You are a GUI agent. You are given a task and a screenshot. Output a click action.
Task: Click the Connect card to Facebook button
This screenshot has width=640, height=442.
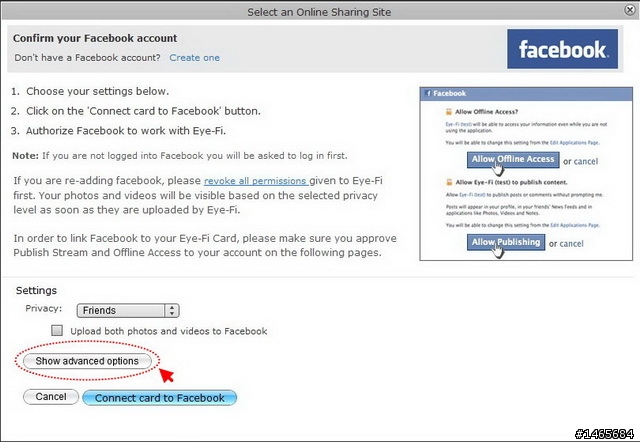(160, 398)
